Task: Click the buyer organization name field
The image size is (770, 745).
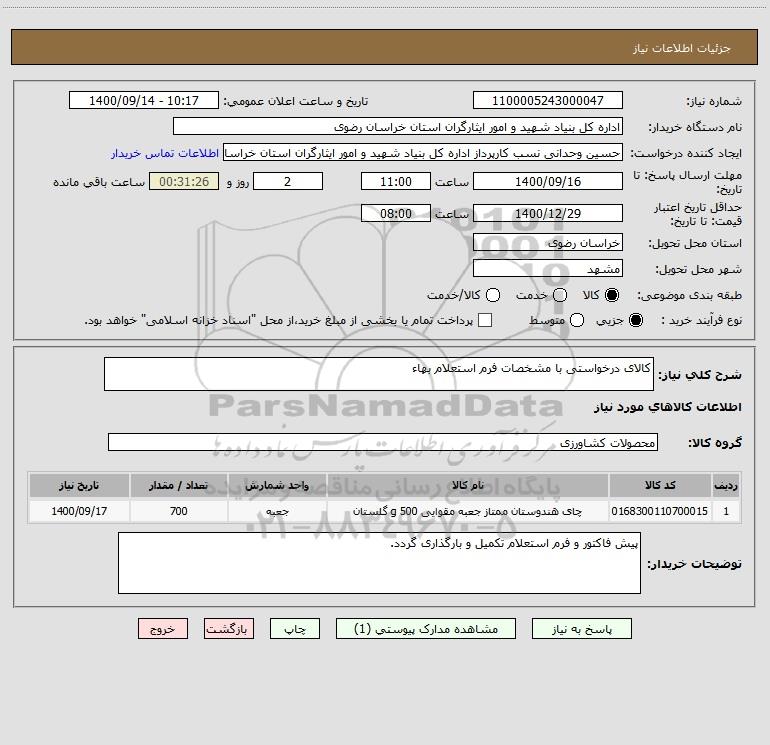Action: point(398,126)
